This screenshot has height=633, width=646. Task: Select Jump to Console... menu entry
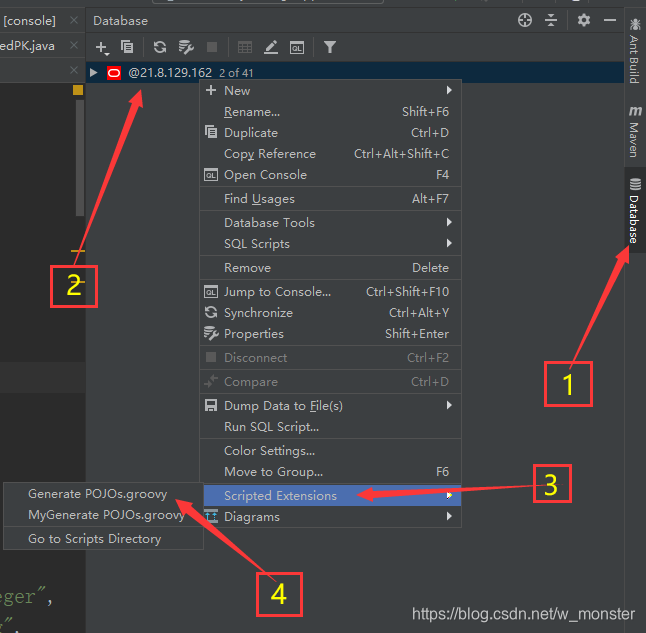330,291
